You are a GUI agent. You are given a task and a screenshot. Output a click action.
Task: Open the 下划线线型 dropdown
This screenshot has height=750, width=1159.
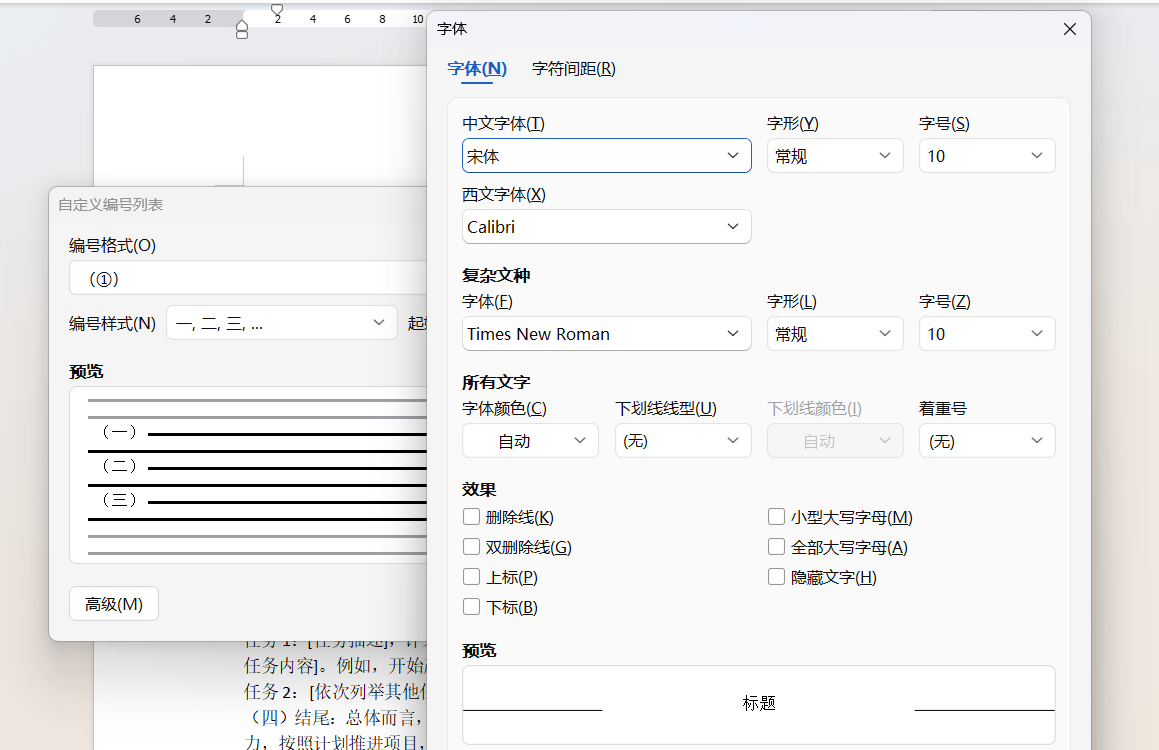pos(683,440)
